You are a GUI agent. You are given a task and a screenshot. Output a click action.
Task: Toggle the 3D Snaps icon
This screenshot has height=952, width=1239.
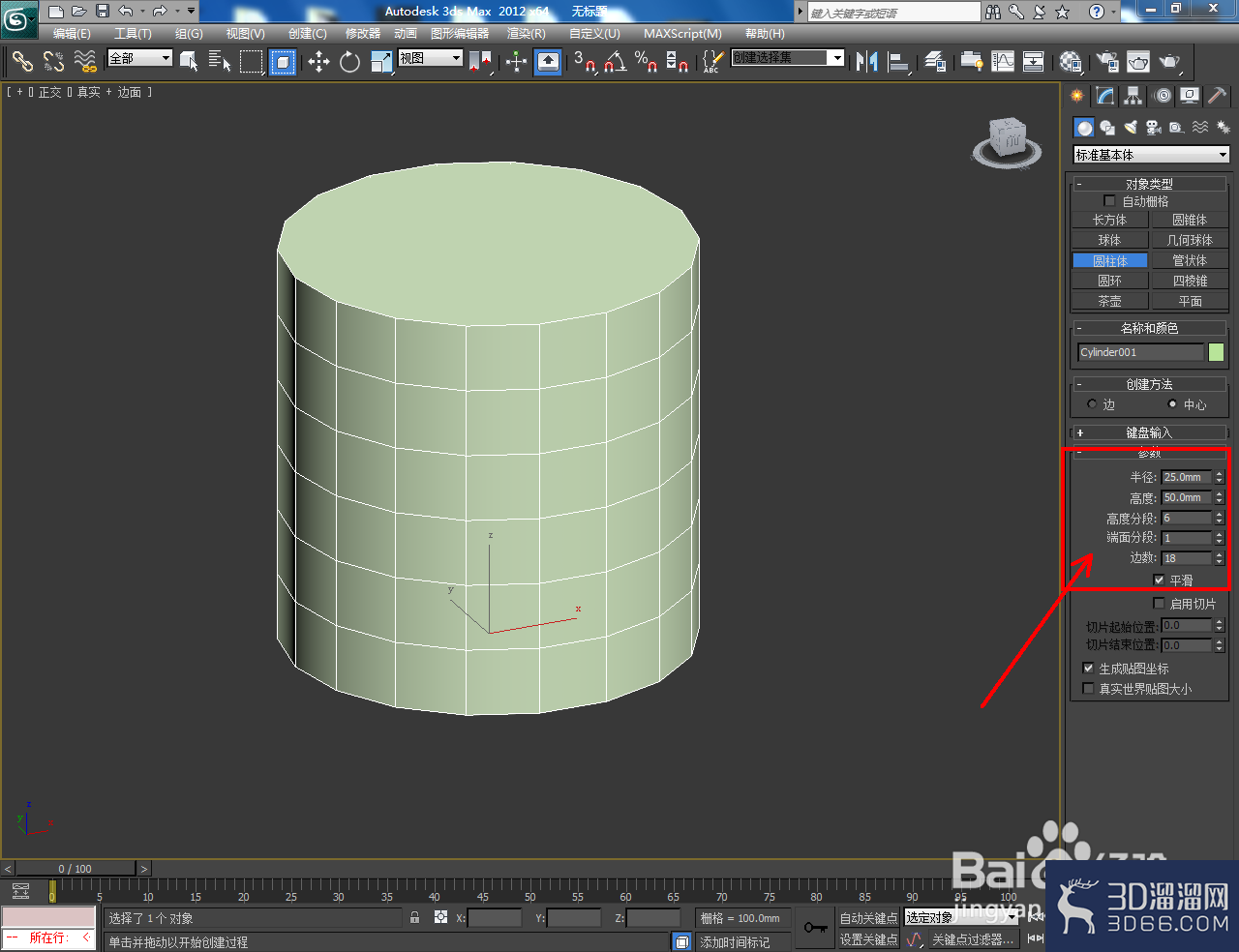pos(583,62)
